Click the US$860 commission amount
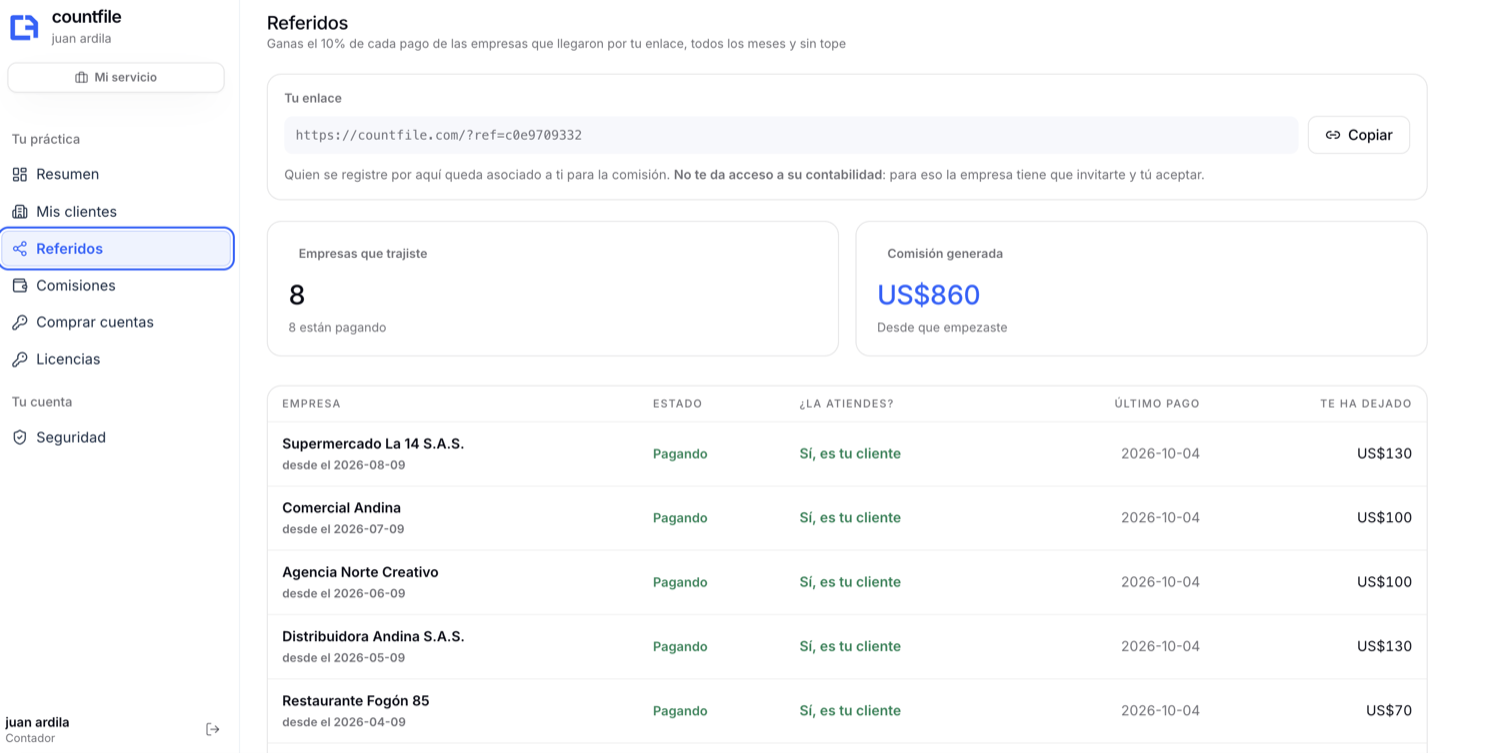 pos(928,295)
